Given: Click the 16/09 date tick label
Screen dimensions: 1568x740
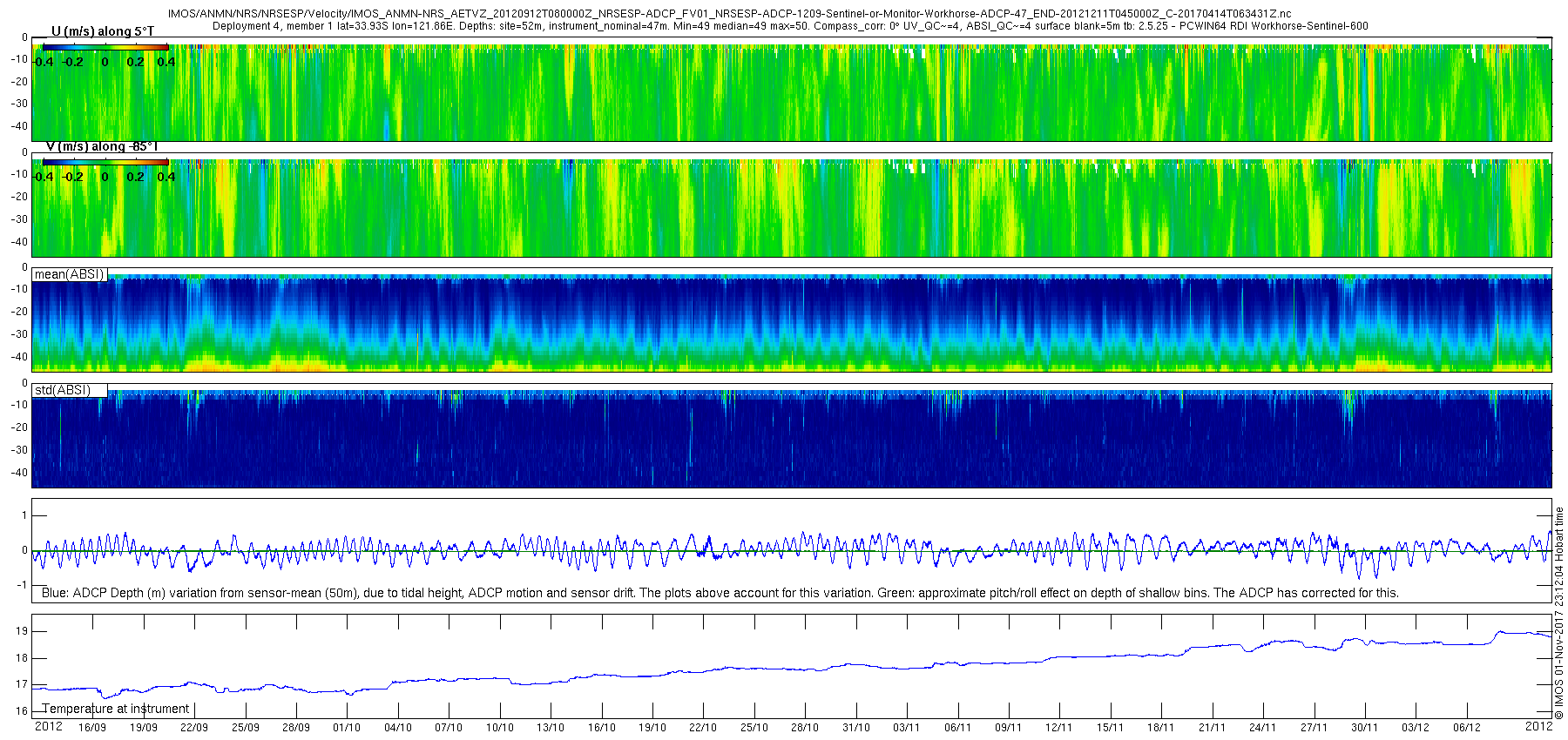Looking at the screenshot, I should (92, 728).
